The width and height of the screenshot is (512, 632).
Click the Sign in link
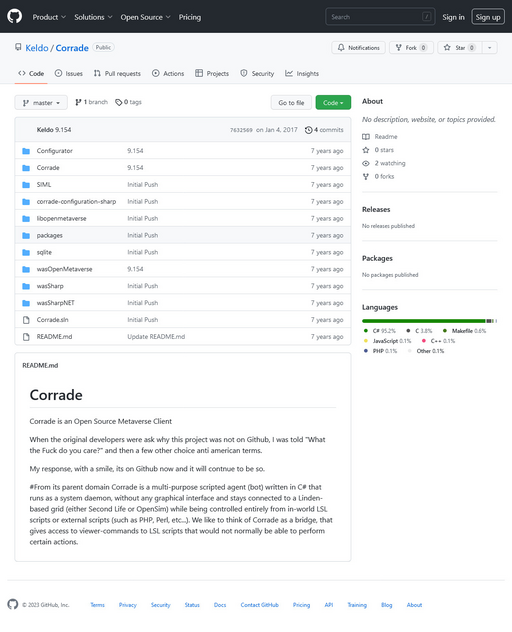point(453,17)
